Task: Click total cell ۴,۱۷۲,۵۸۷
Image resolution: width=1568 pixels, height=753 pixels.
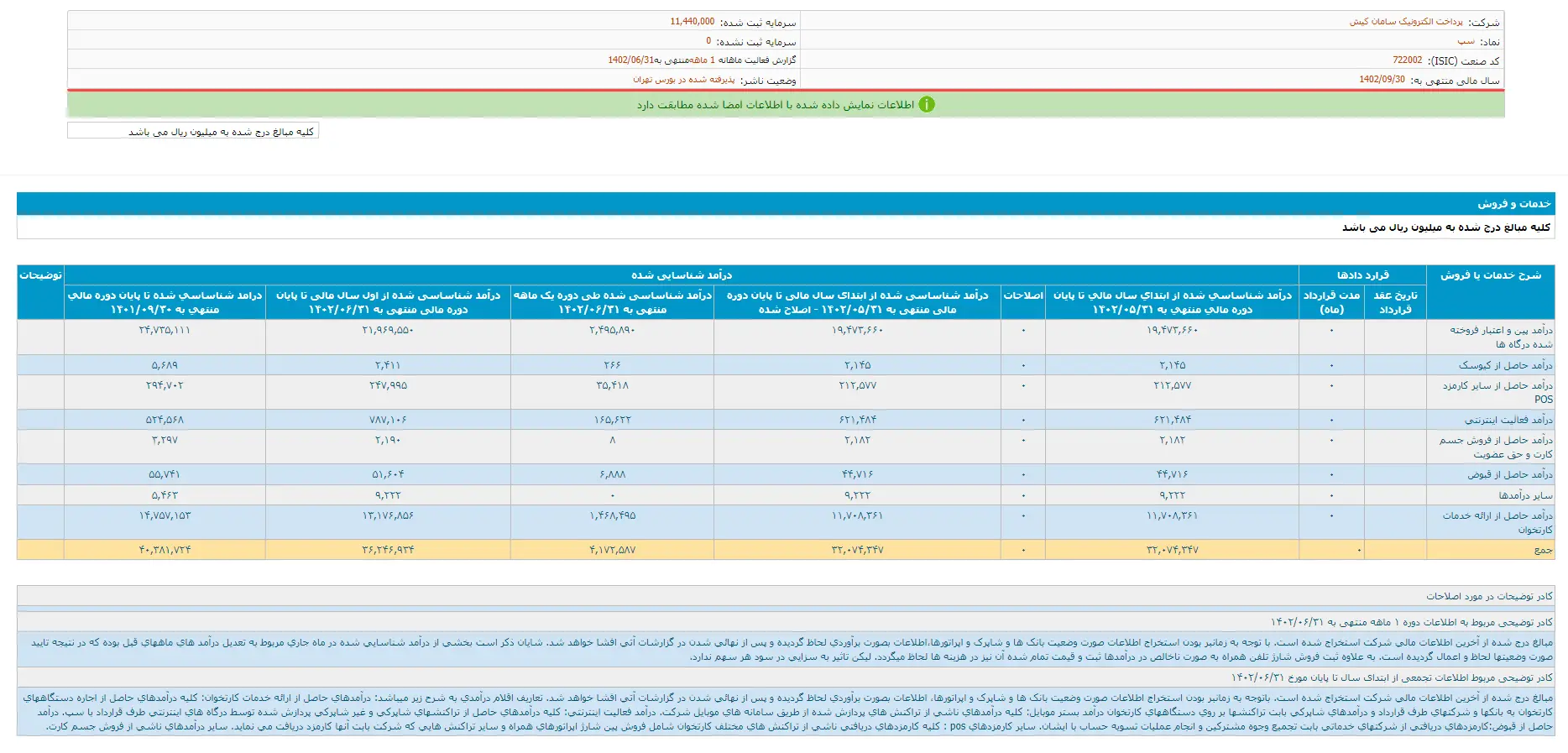Action: pos(612,550)
